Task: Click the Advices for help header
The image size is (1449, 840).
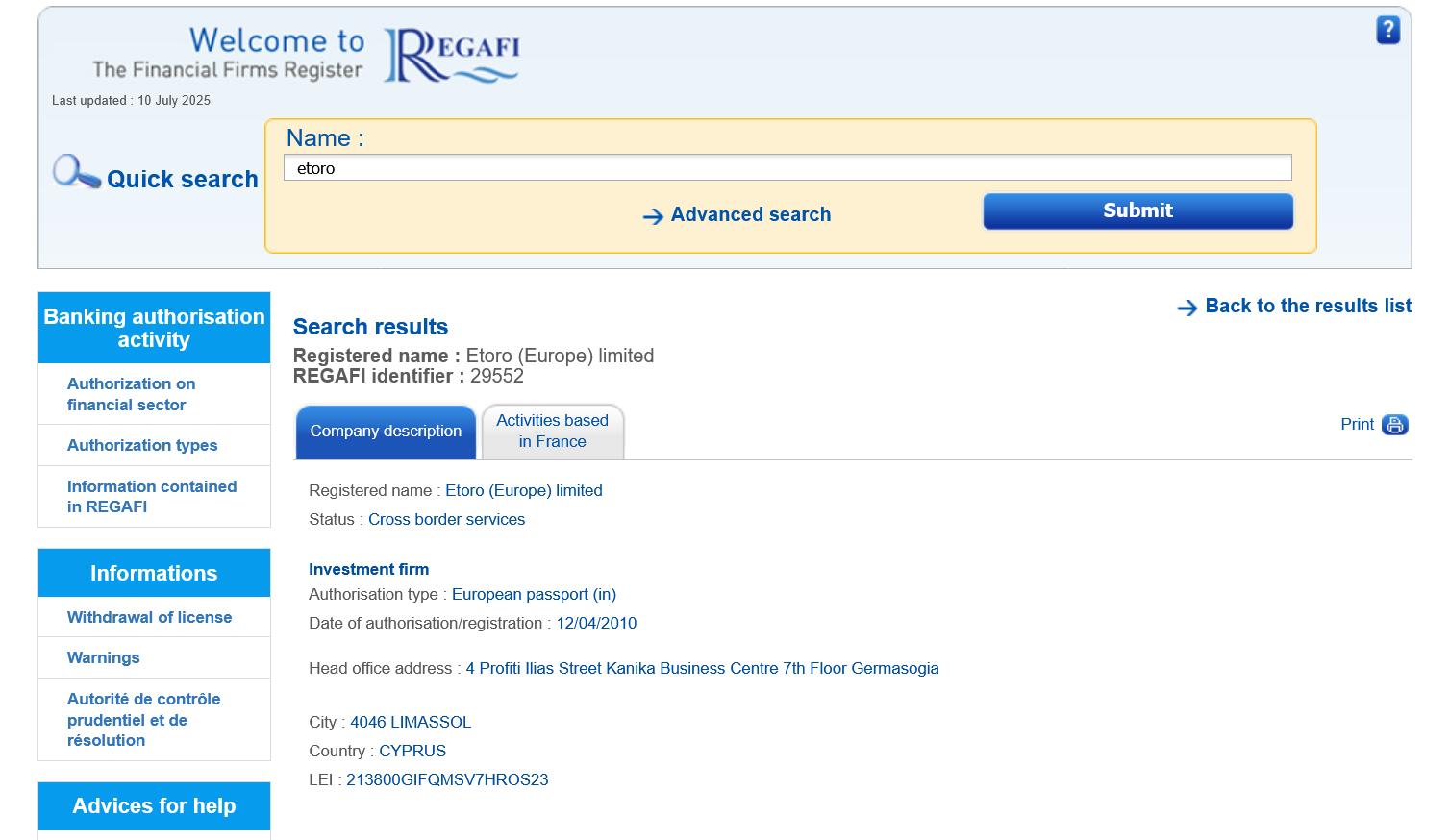Action: [154, 805]
